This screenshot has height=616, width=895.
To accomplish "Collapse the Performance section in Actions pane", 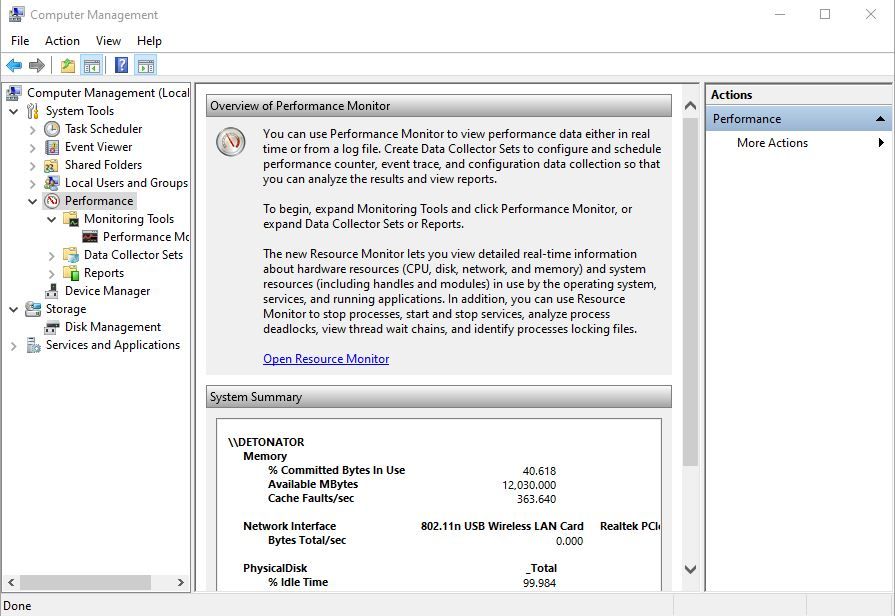I will click(880, 119).
